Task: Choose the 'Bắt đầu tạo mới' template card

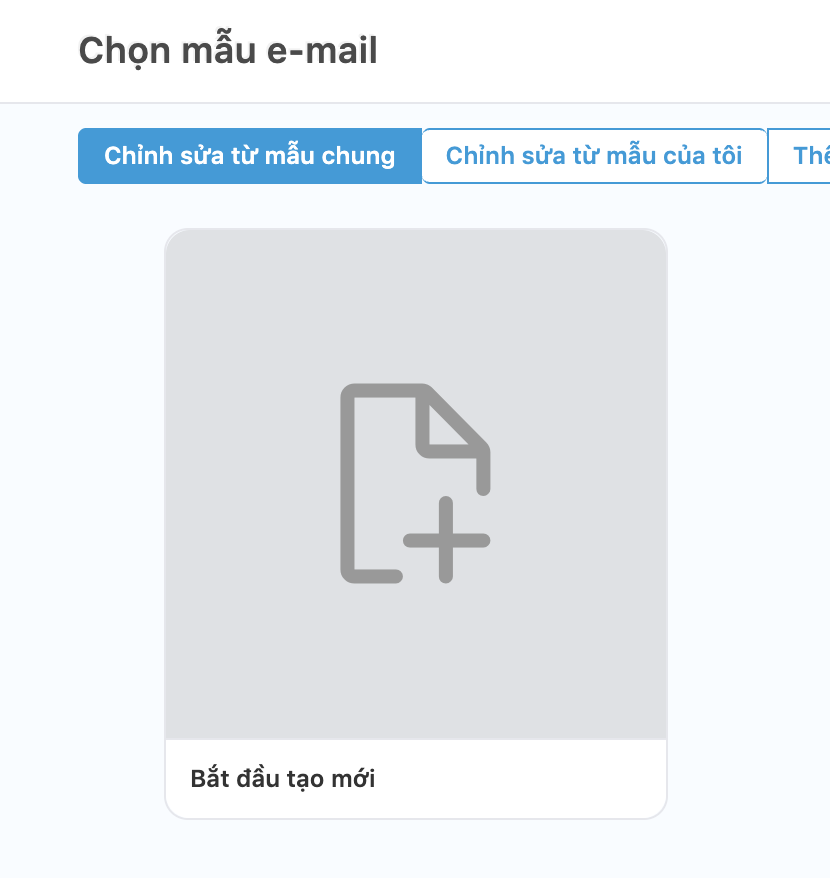Action: coord(416,524)
